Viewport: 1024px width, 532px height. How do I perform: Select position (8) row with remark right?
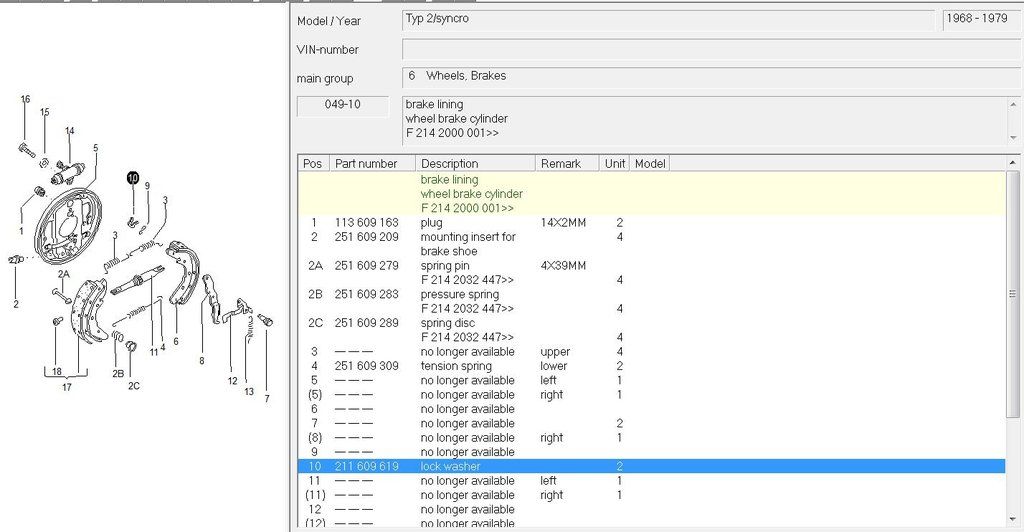[x=651, y=438]
